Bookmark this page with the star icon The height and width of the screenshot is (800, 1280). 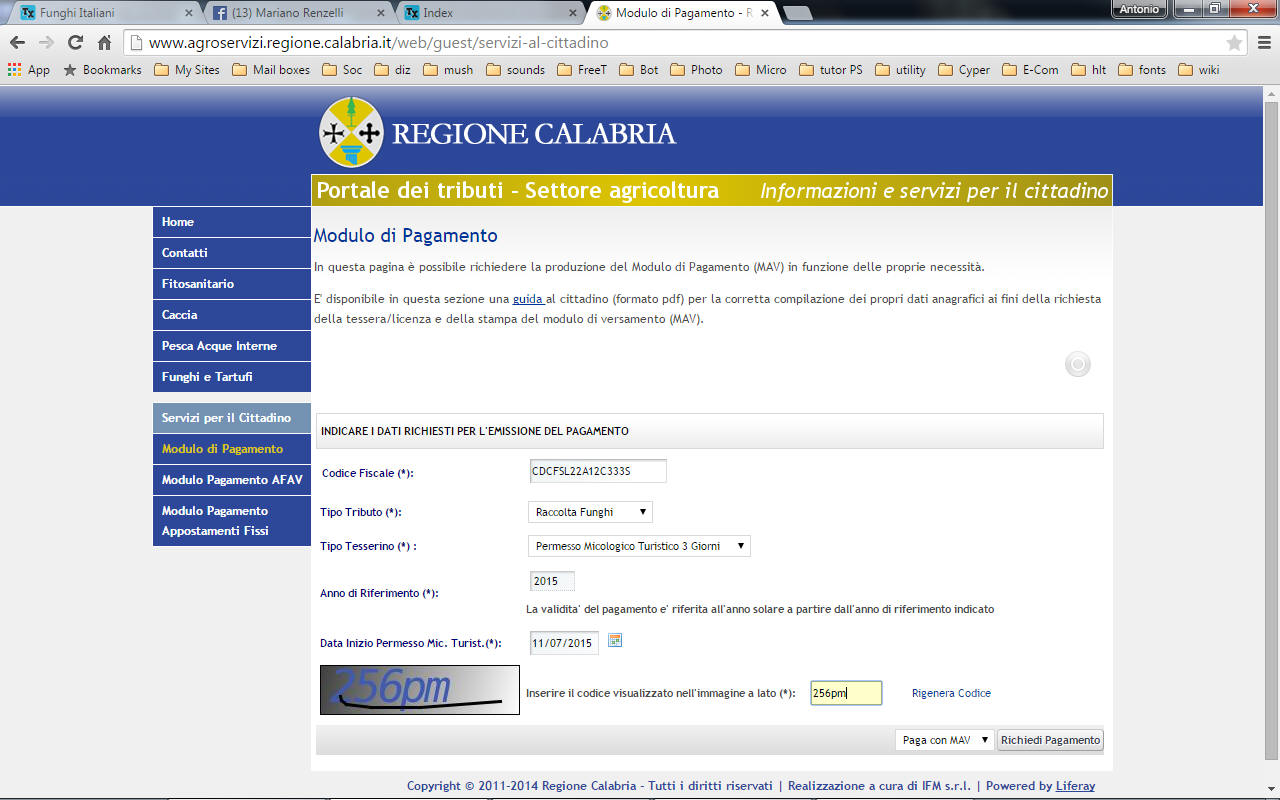(1235, 43)
